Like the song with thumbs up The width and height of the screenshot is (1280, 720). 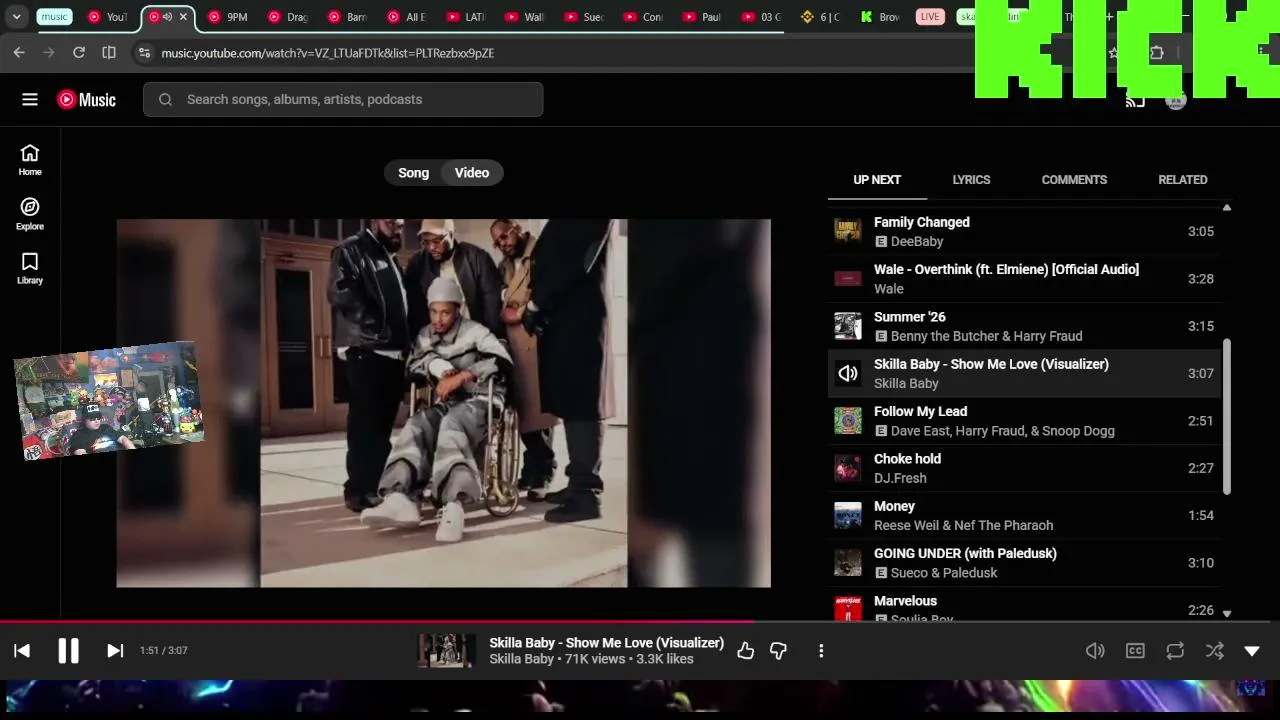746,651
